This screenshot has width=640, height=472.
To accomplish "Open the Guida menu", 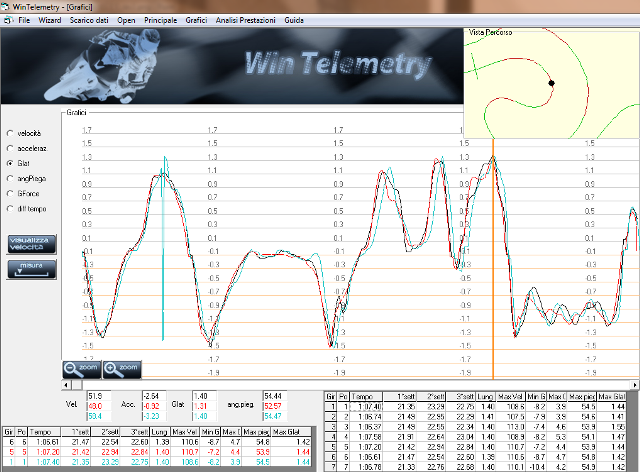I will click(x=294, y=20).
